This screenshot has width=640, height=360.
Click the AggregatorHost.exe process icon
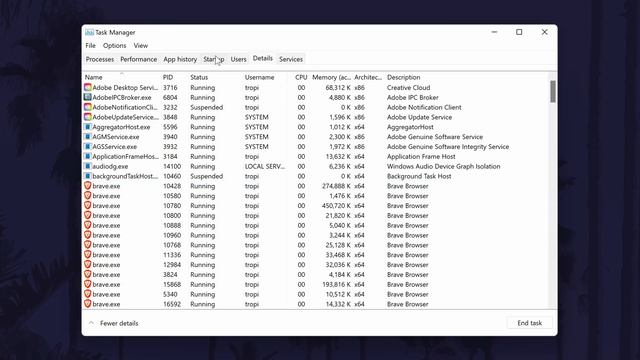(x=87, y=127)
